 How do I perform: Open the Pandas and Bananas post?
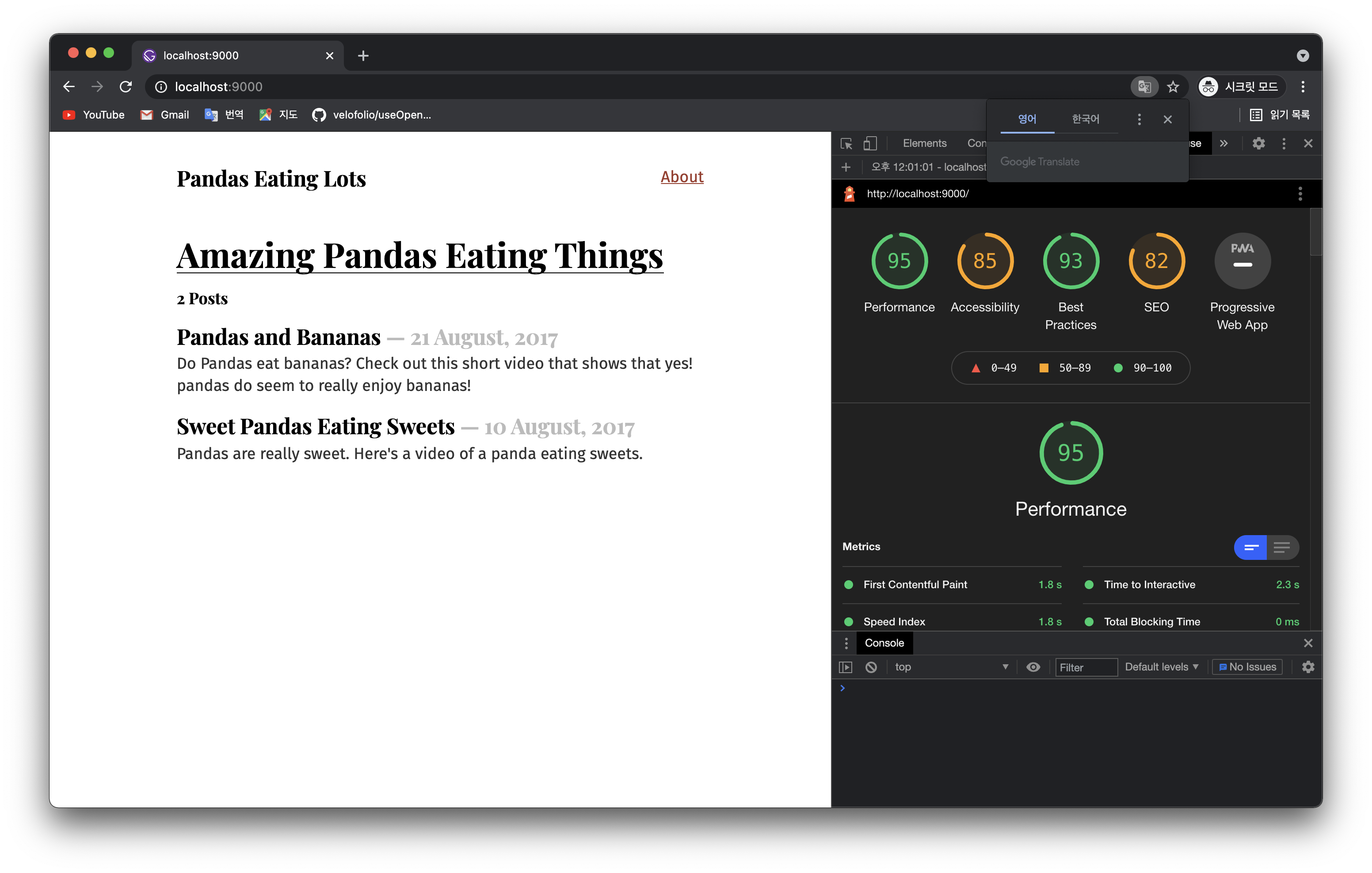(x=278, y=337)
